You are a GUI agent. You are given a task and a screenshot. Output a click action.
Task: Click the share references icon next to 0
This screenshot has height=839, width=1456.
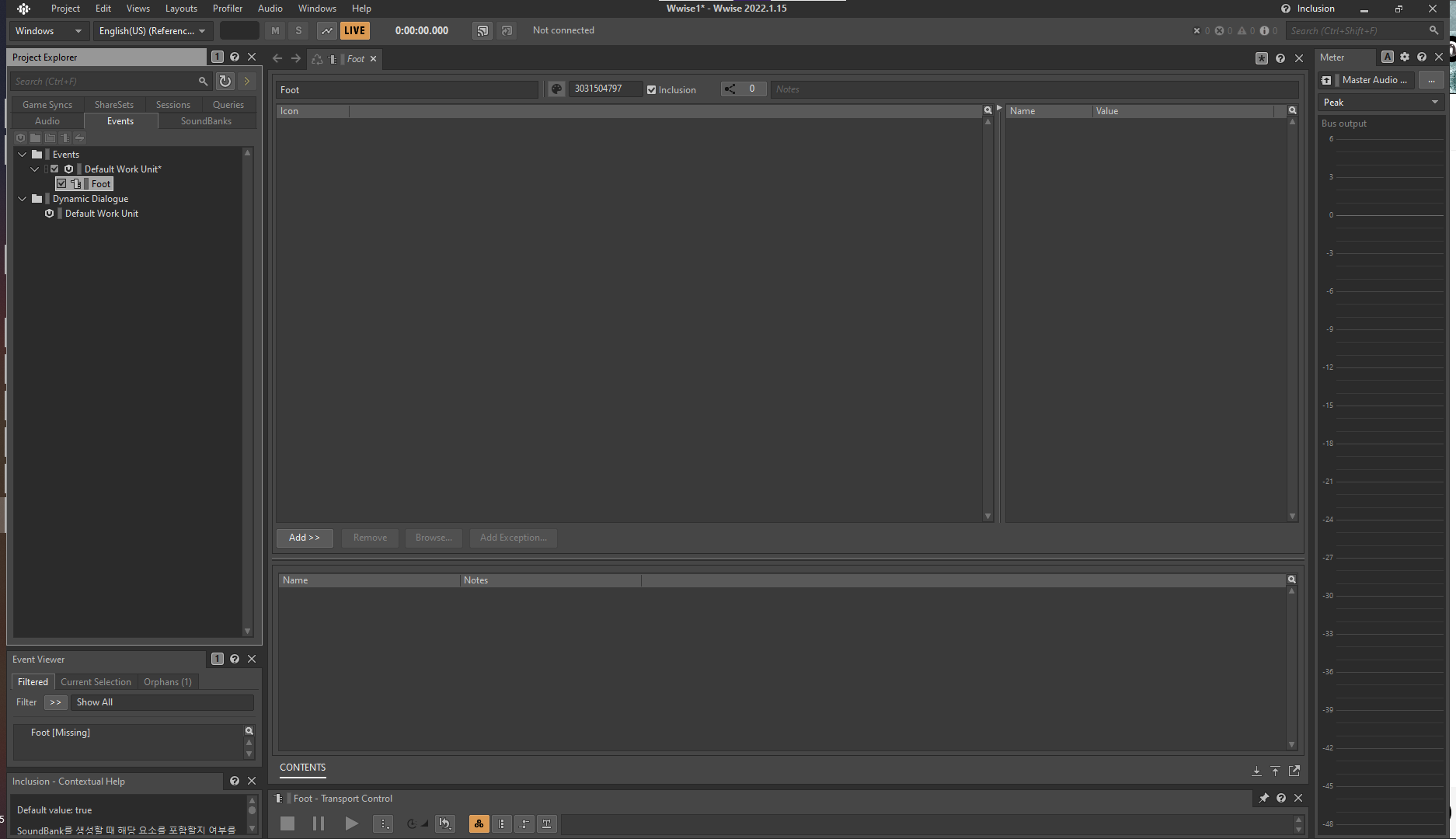[x=730, y=89]
